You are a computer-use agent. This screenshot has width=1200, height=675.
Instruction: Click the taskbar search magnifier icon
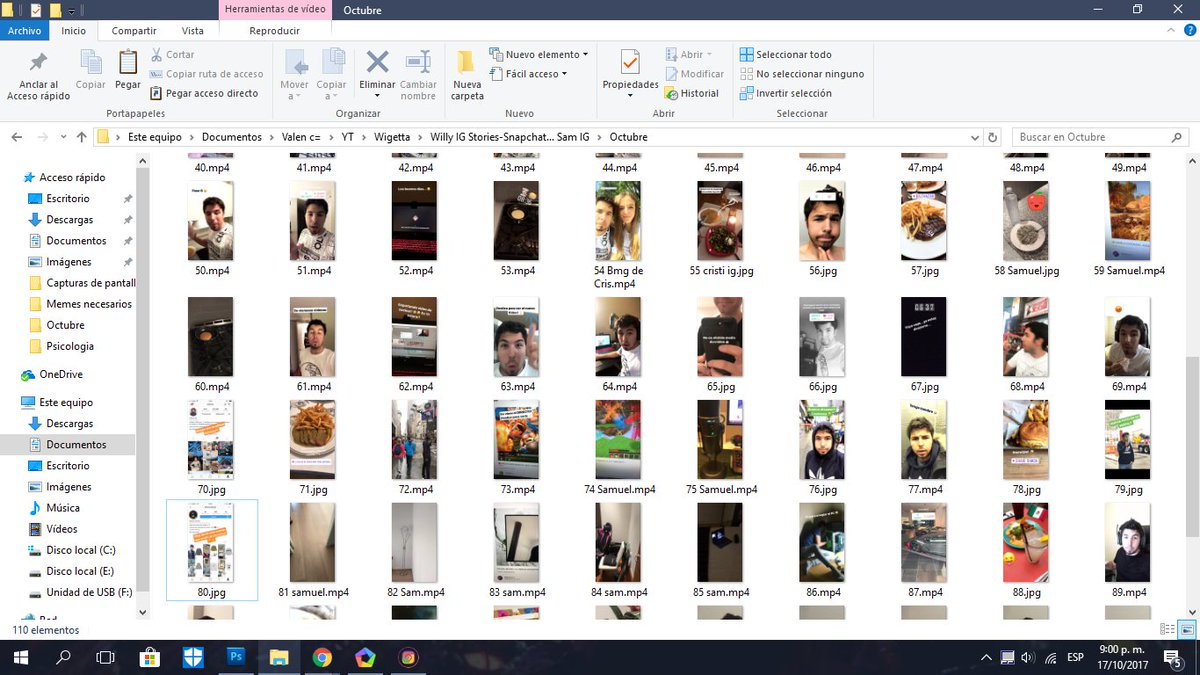point(63,657)
